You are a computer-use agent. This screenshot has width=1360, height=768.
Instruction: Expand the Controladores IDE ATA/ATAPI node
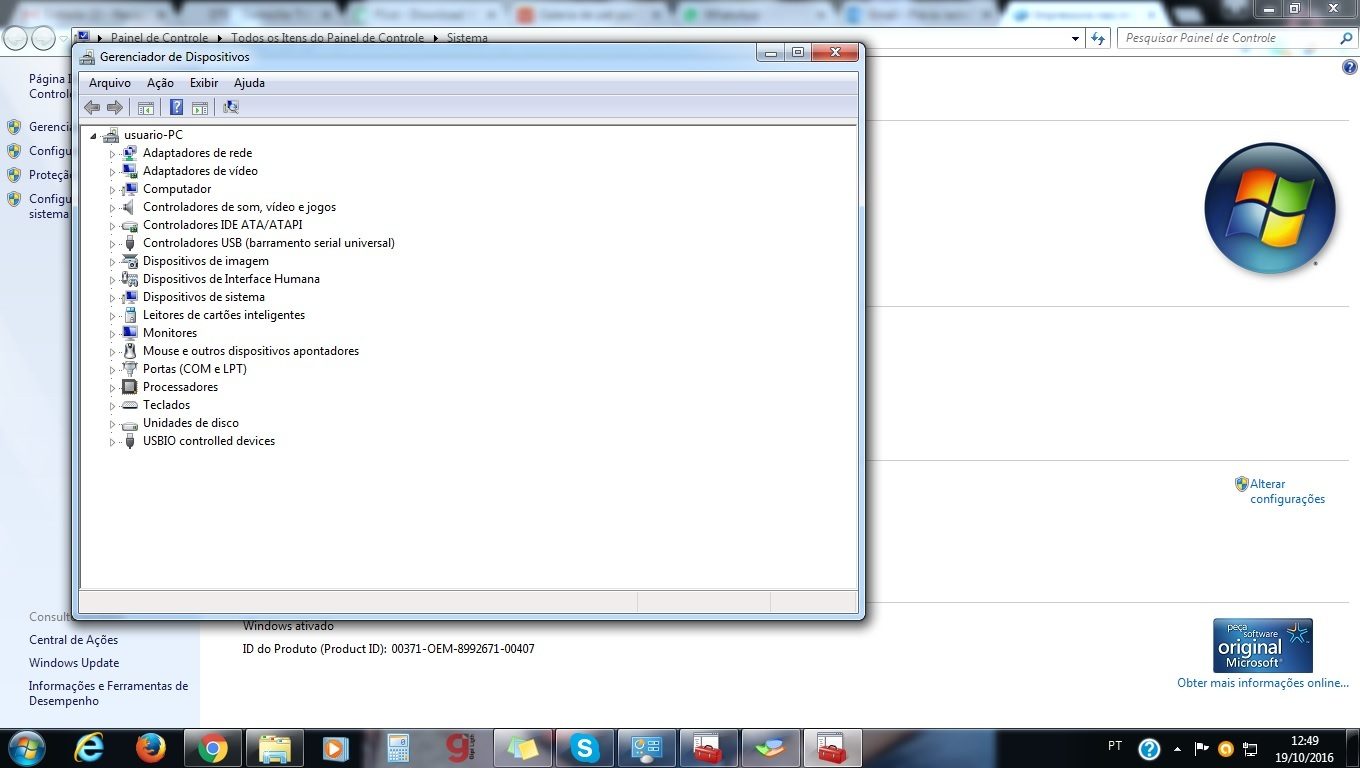(x=112, y=226)
